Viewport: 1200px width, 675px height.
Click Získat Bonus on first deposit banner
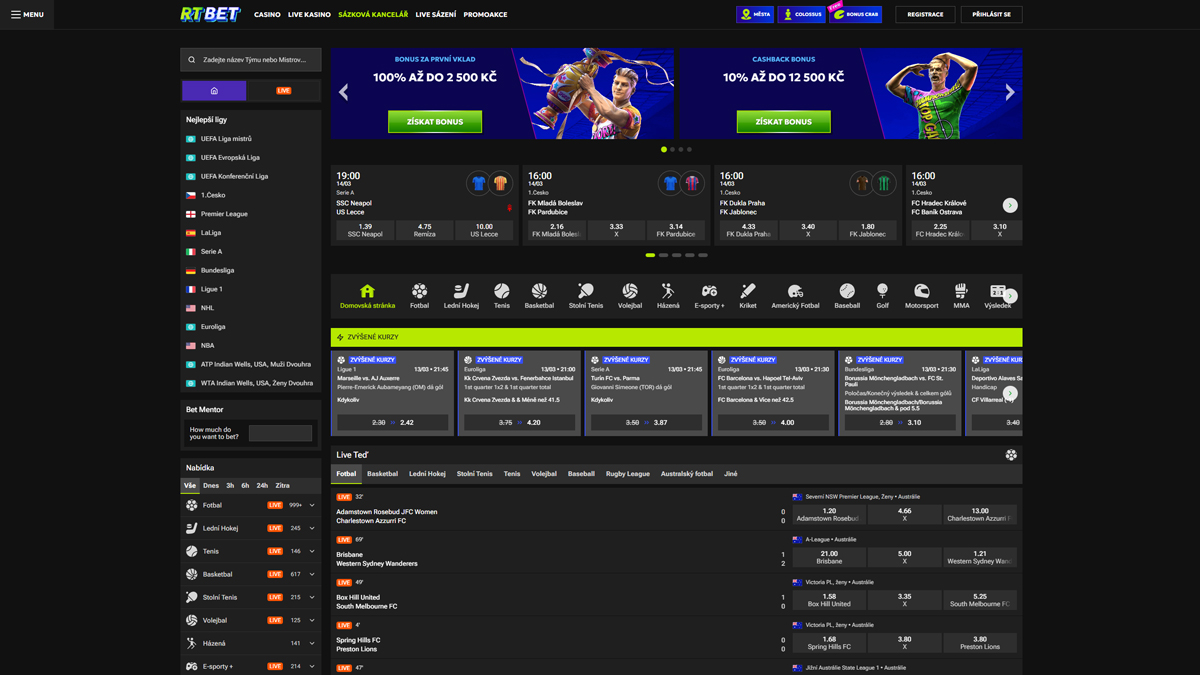point(435,122)
